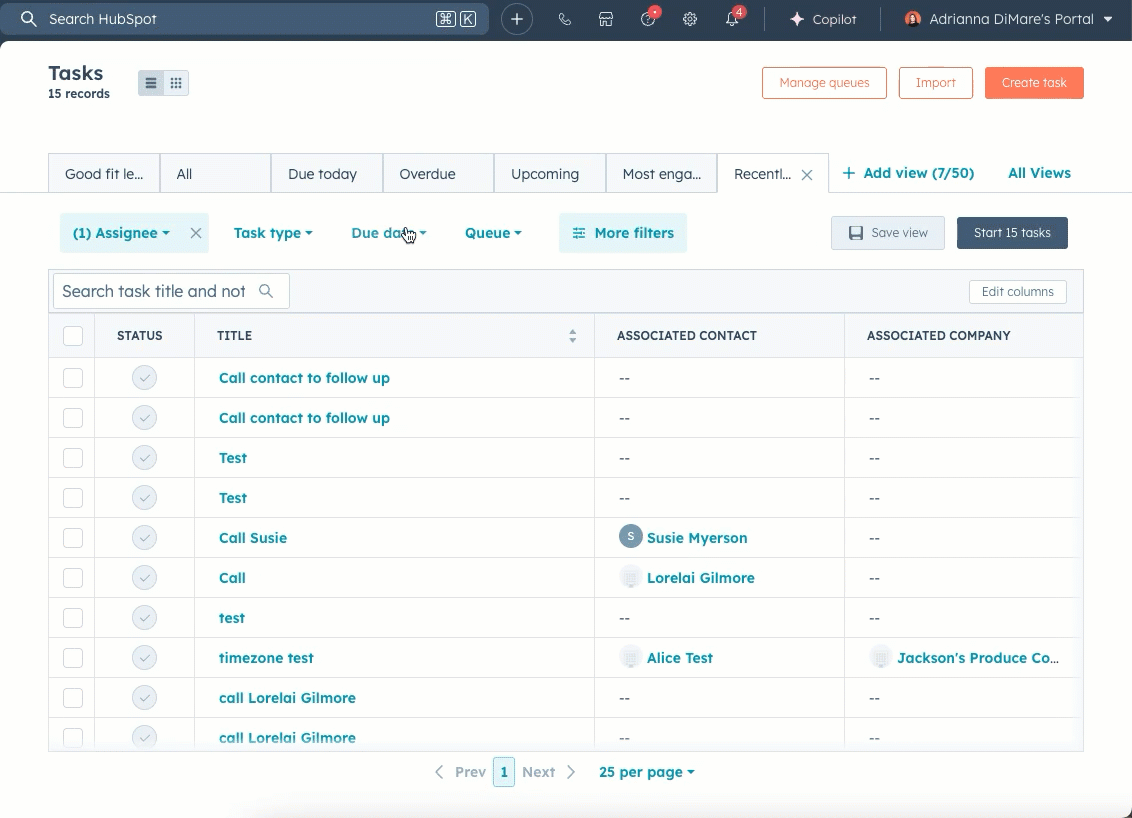Open the Task type filter dropdown
Screen dimensions: 1132x818
(272, 232)
